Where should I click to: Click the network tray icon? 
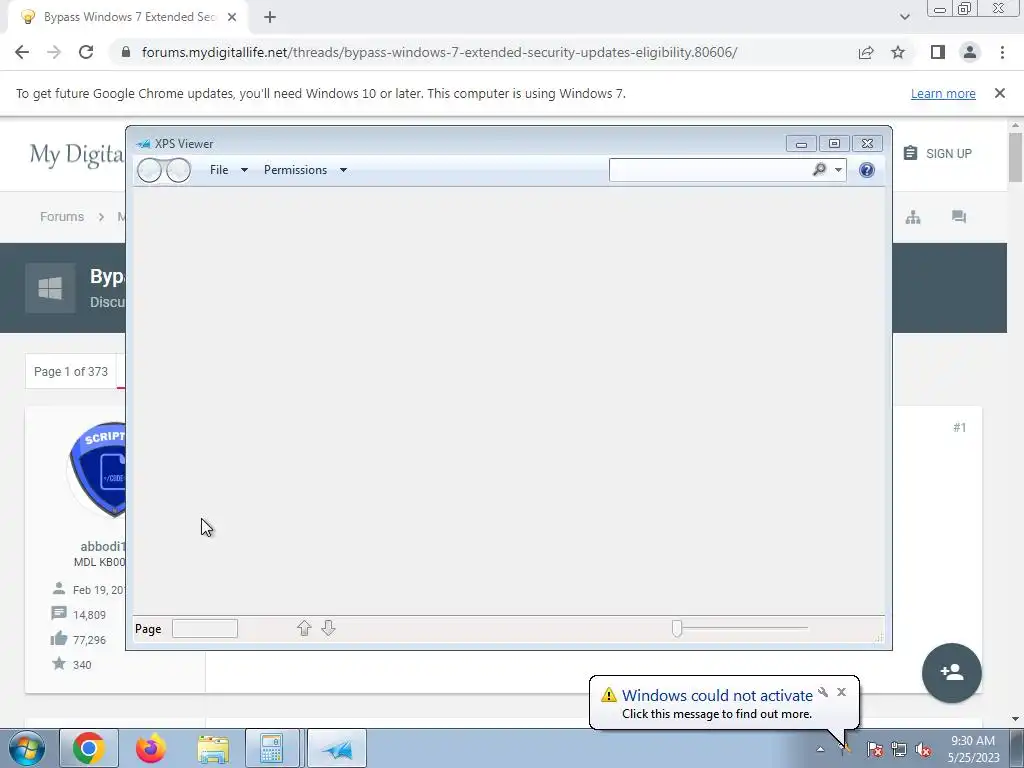[x=899, y=749]
